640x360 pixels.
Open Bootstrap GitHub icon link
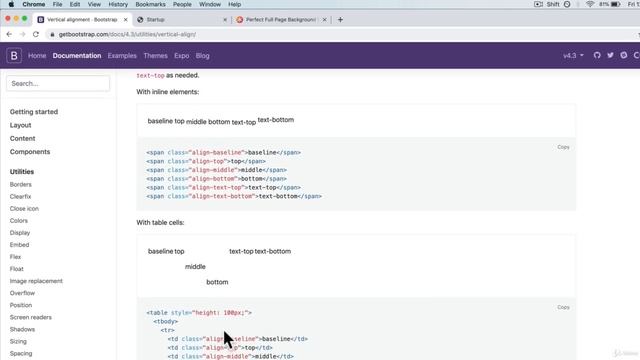[597, 55]
